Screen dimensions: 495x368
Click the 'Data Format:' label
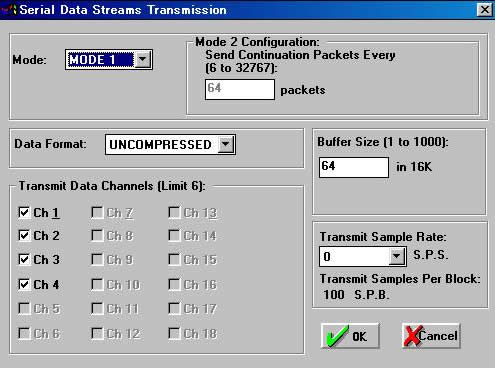(50, 144)
